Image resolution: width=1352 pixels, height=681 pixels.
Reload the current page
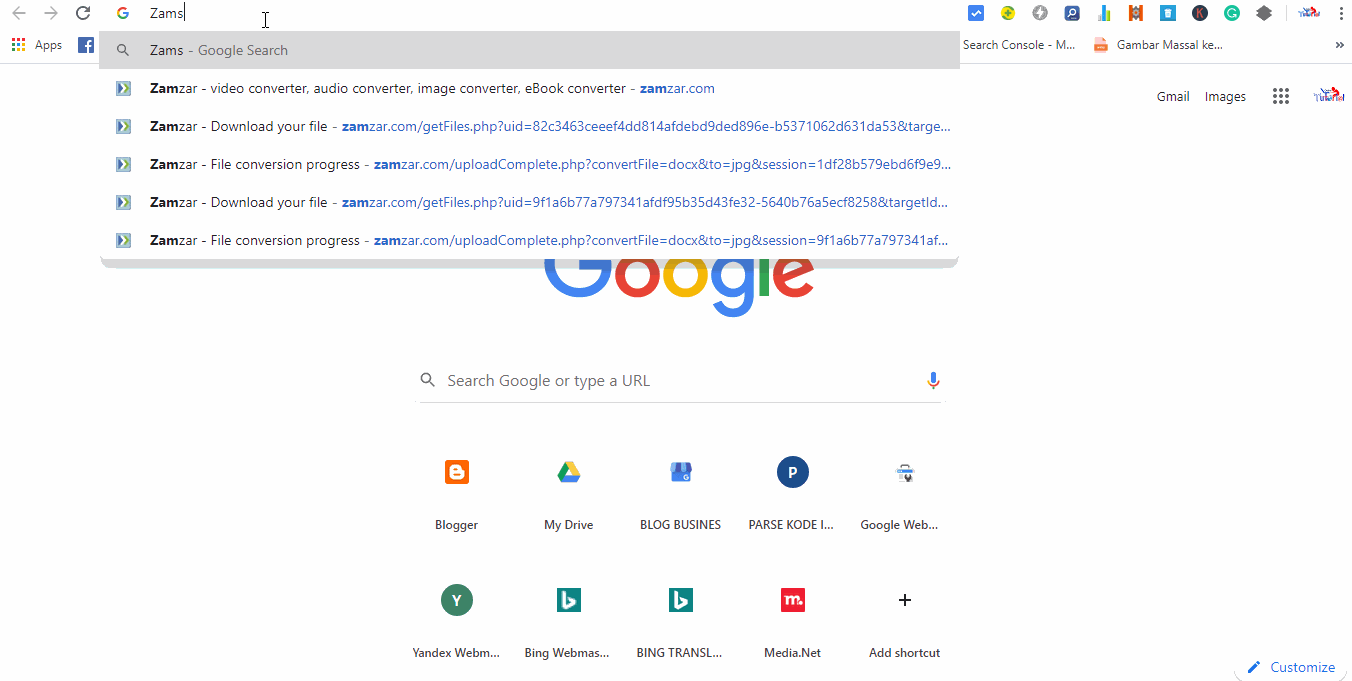coord(83,13)
